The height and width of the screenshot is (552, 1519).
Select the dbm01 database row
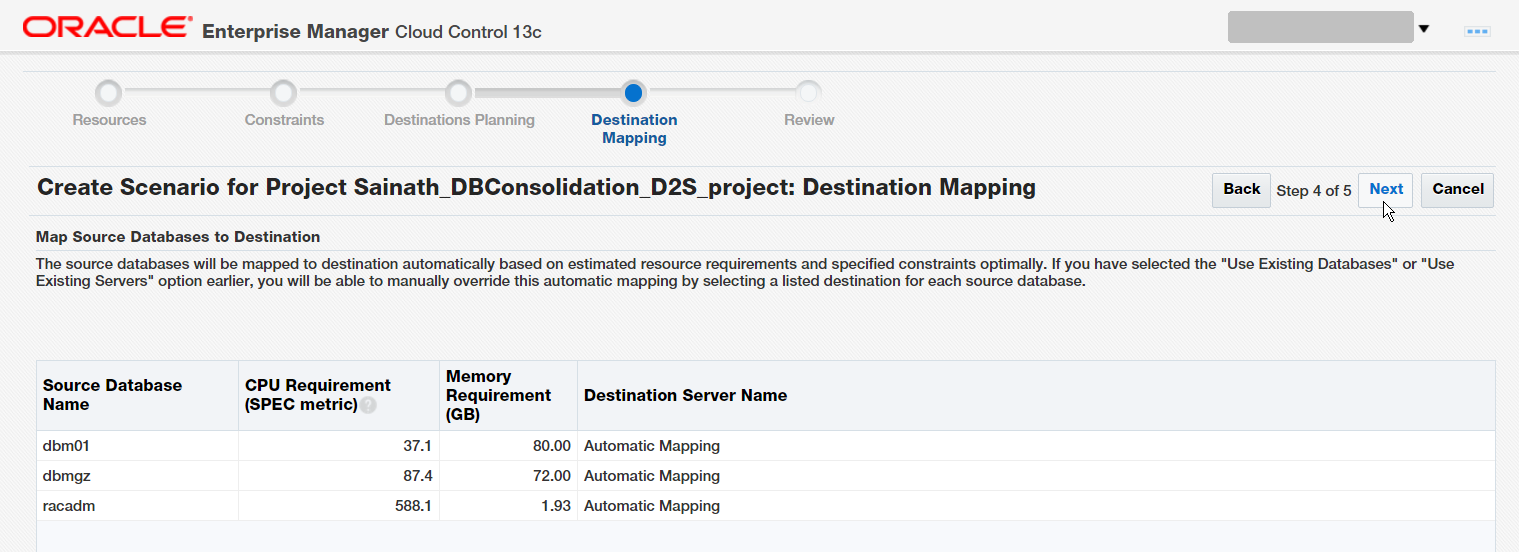(766, 446)
